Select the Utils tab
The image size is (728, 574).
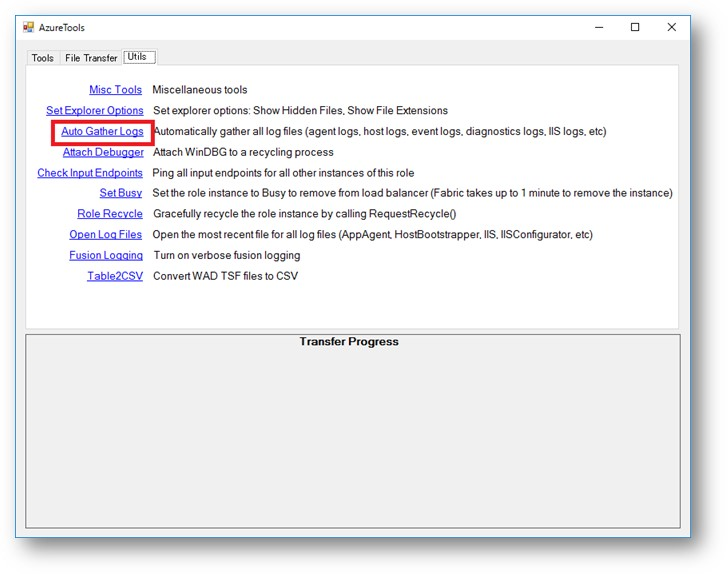[140, 57]
